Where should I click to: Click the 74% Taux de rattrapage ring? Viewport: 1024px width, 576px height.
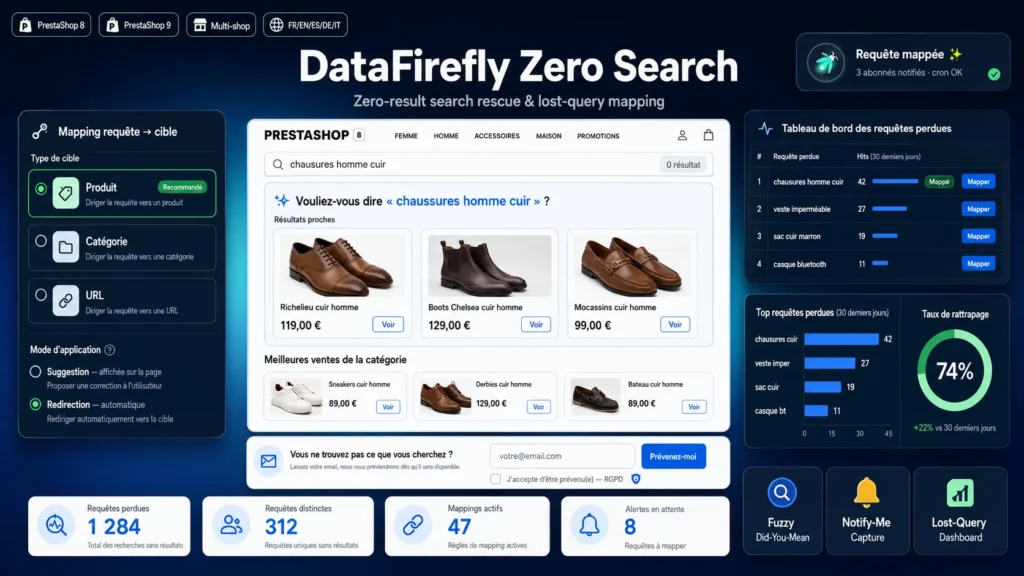pos(955,371)
